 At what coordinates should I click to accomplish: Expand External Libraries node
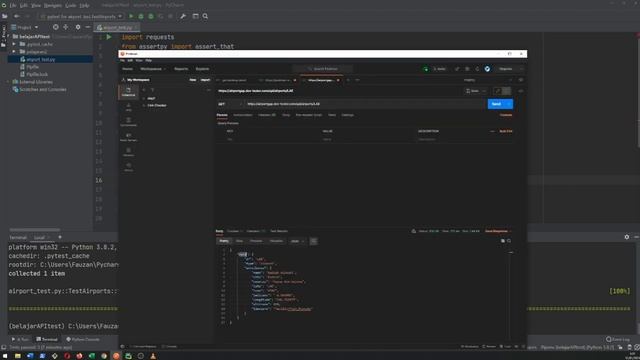point(9,82)
